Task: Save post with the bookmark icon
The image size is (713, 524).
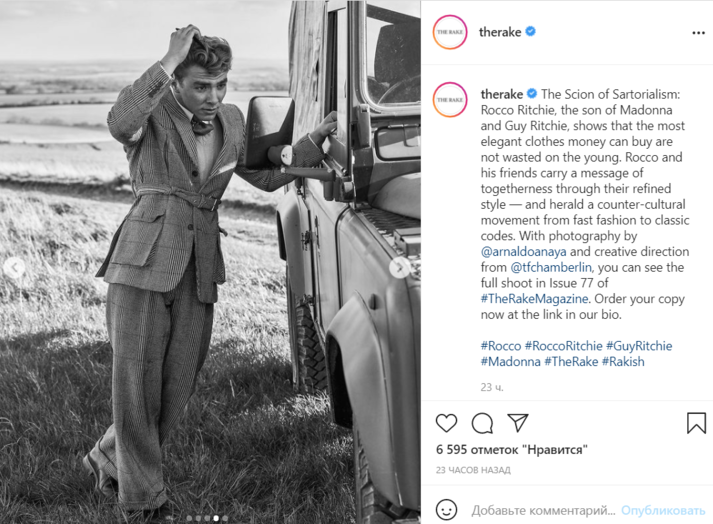Action: 696,423
